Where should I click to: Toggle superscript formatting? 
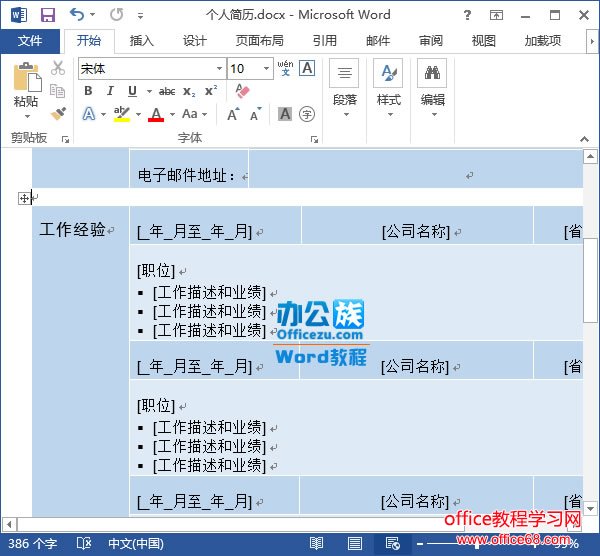tap(211, 91)
